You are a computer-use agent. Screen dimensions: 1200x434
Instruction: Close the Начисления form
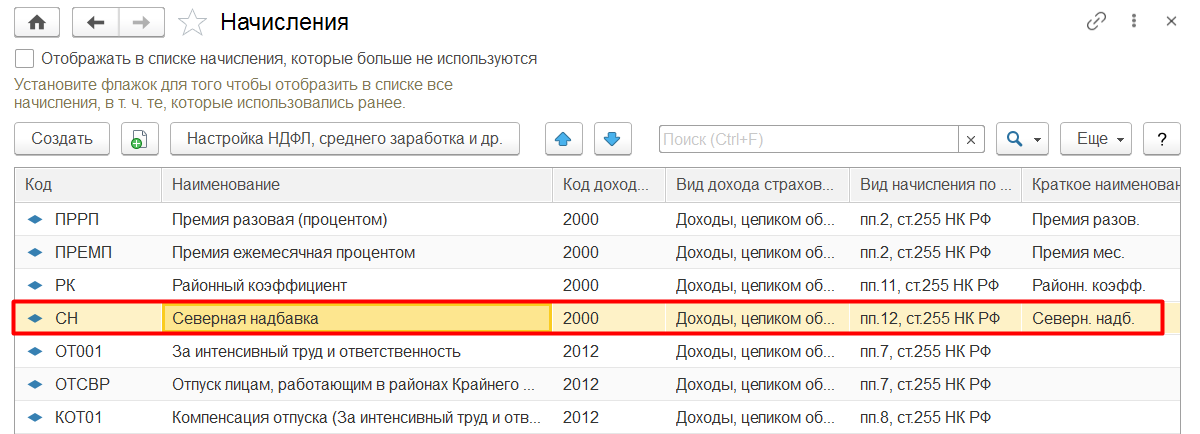[x=1171, y=21]
